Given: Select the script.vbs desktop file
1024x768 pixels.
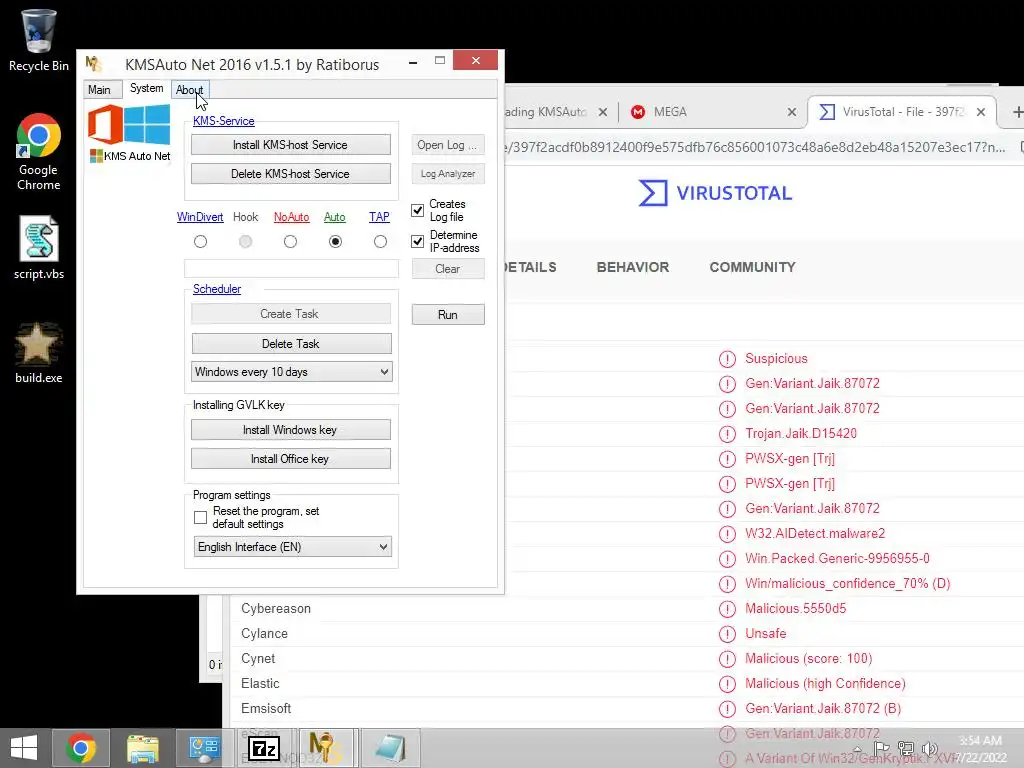Looking at the screenshot, I should pyautogui.click(x=39, y=248).
